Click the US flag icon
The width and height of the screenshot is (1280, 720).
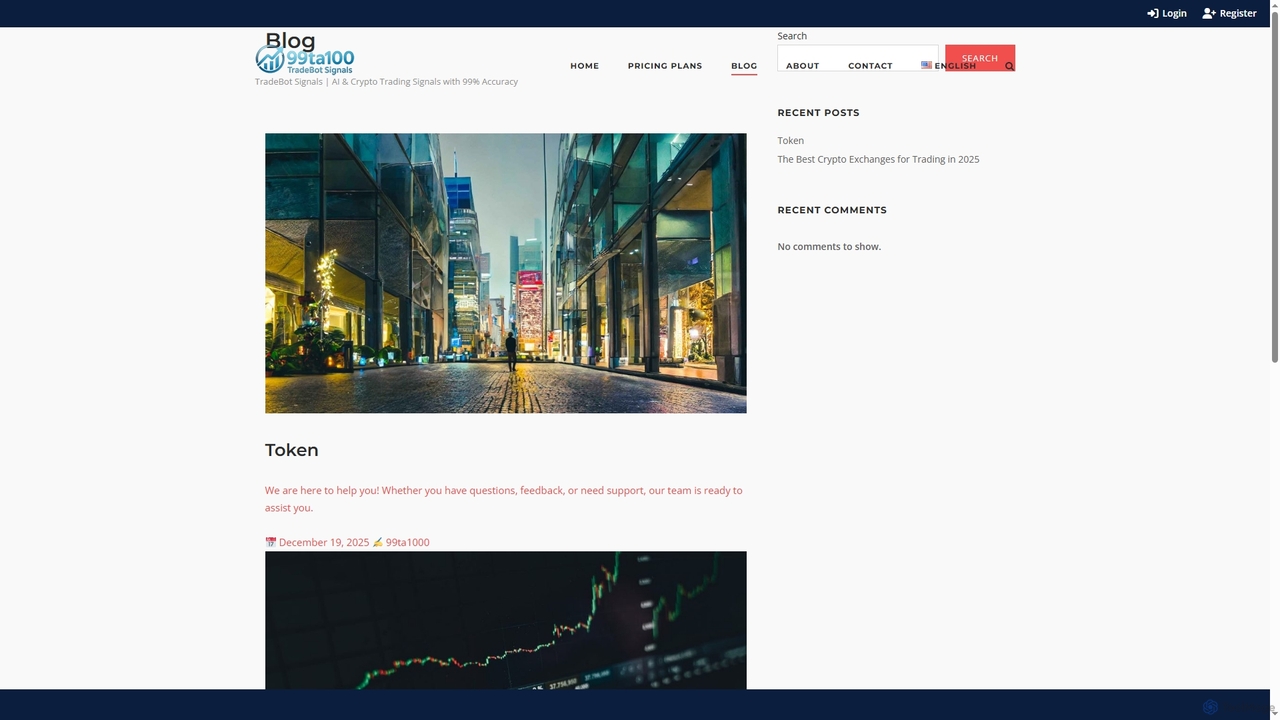click(926, 66)
